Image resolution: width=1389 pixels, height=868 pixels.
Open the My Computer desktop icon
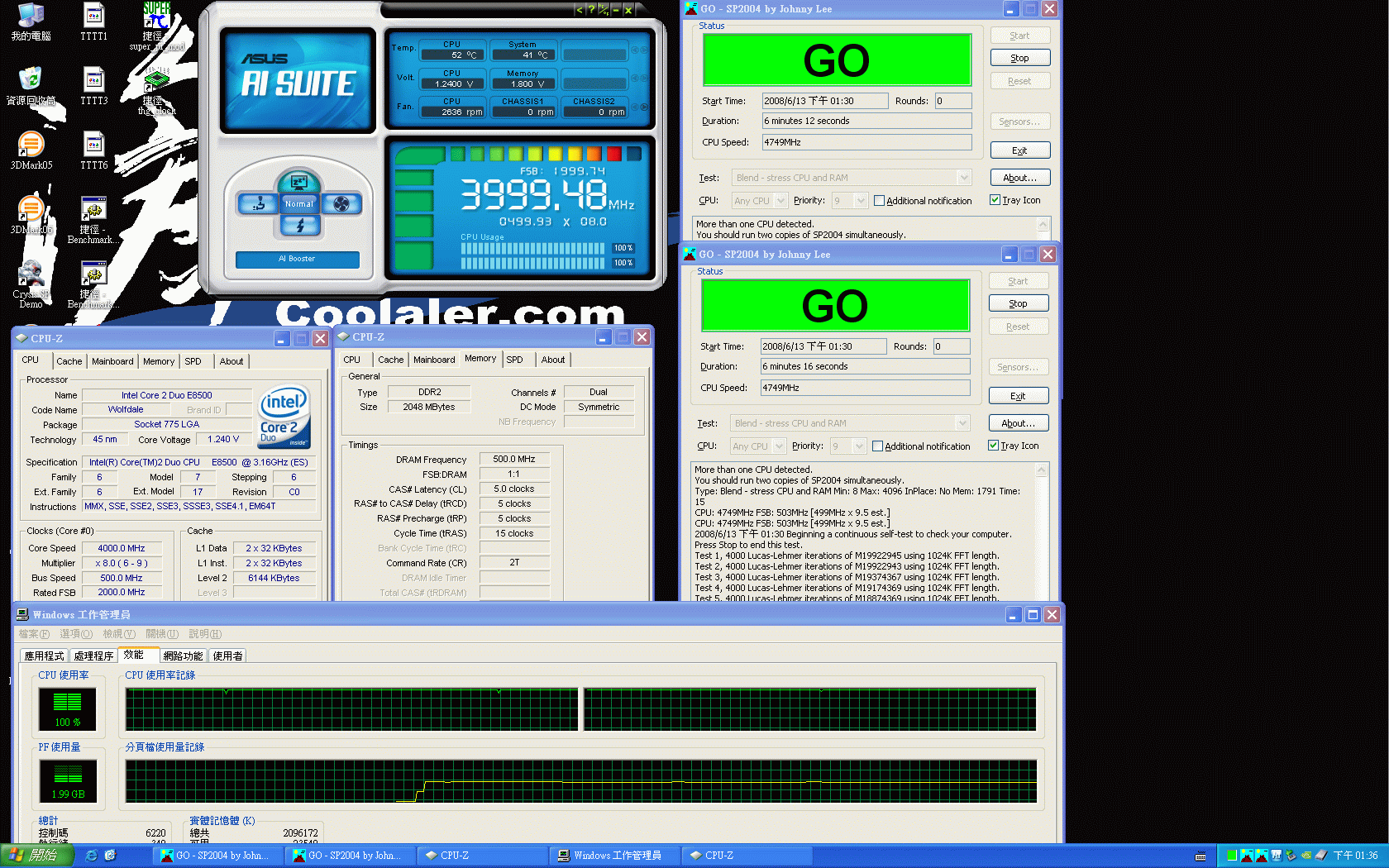(x=31, y=22)
